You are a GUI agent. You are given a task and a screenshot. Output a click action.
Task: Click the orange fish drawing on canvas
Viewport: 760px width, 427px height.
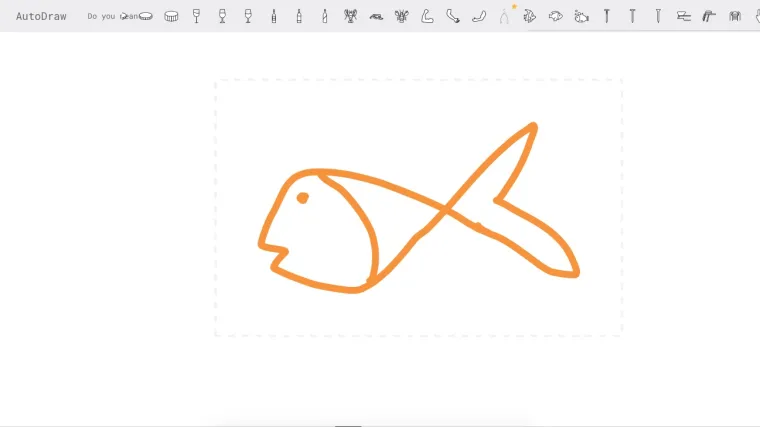[x=419, y=208]
